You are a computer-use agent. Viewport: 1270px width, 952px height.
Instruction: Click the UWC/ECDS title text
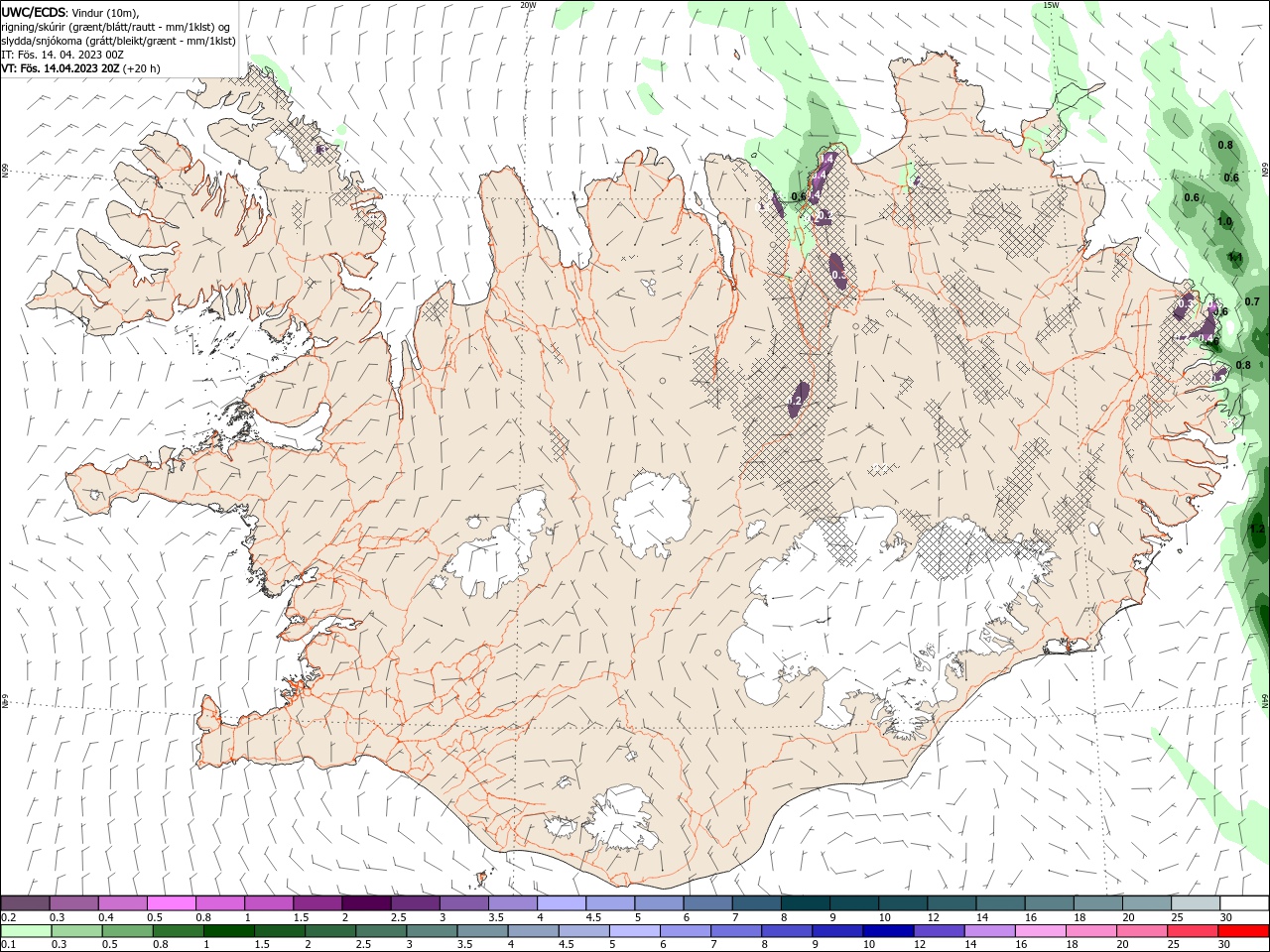click(34, 12)
